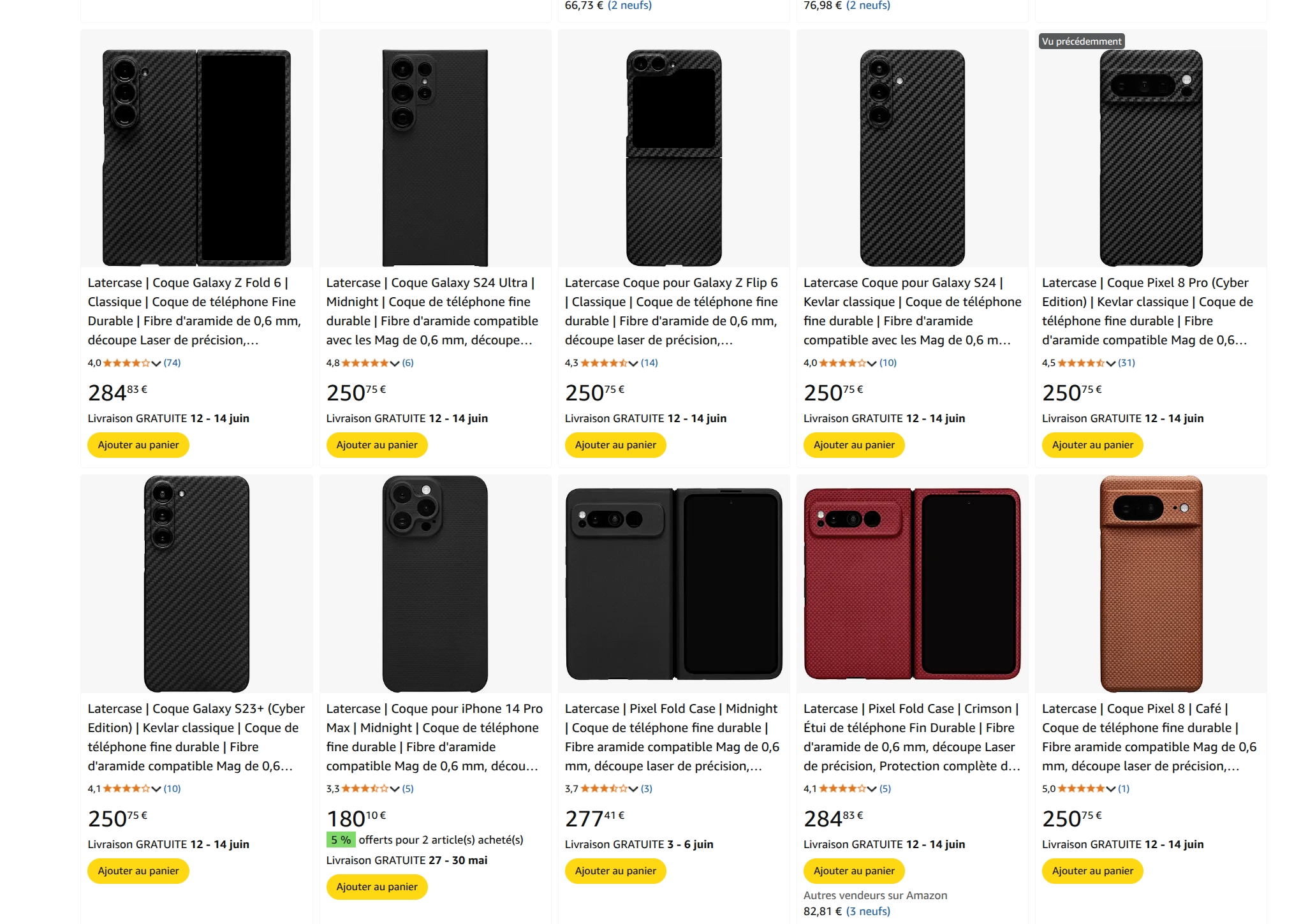Click the 4,8 star rating icons for the Galaxy S24 Ultra case

[365, 363]
